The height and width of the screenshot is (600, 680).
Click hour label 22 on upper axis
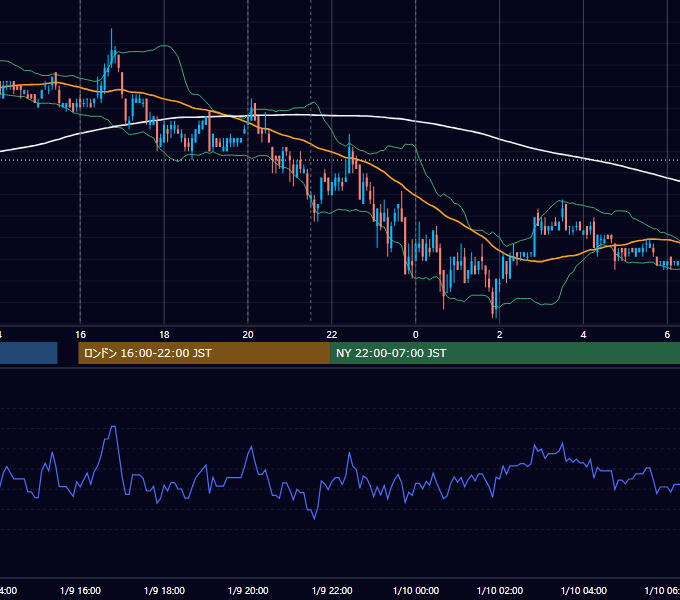(332, 335)
